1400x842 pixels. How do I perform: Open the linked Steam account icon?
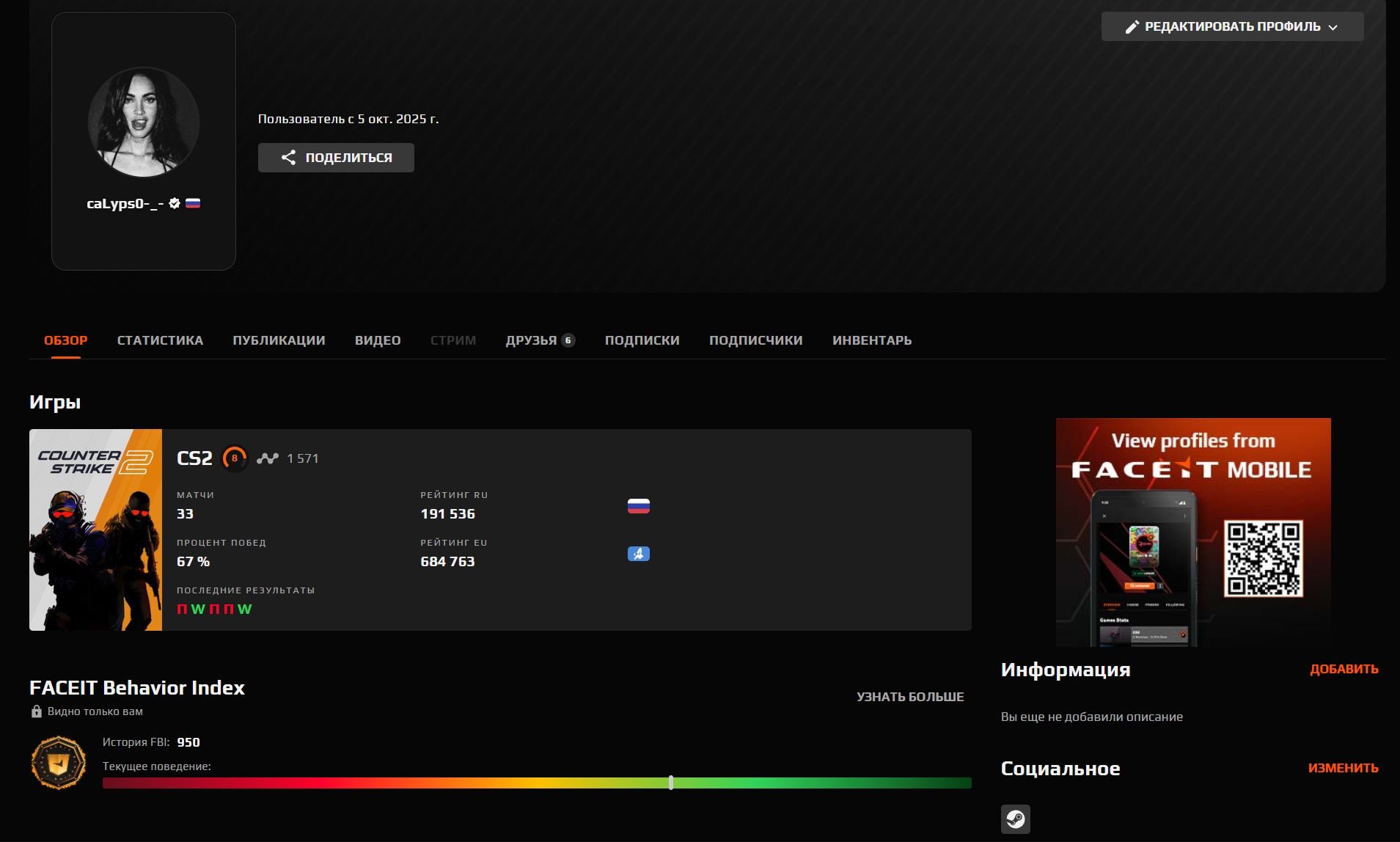[x=1015, y=819]
